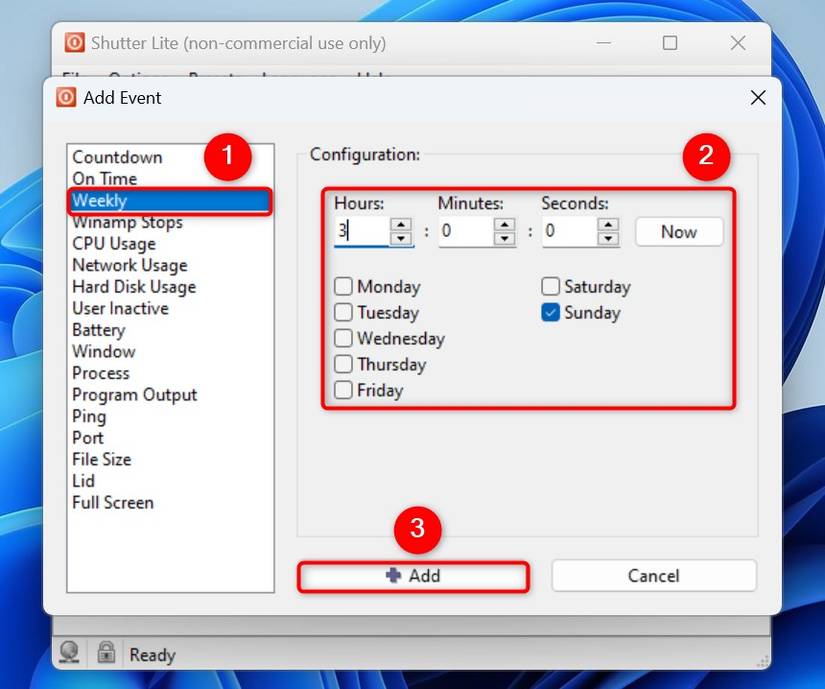Select CPU Usage from the event list

(x=114, y=243)
